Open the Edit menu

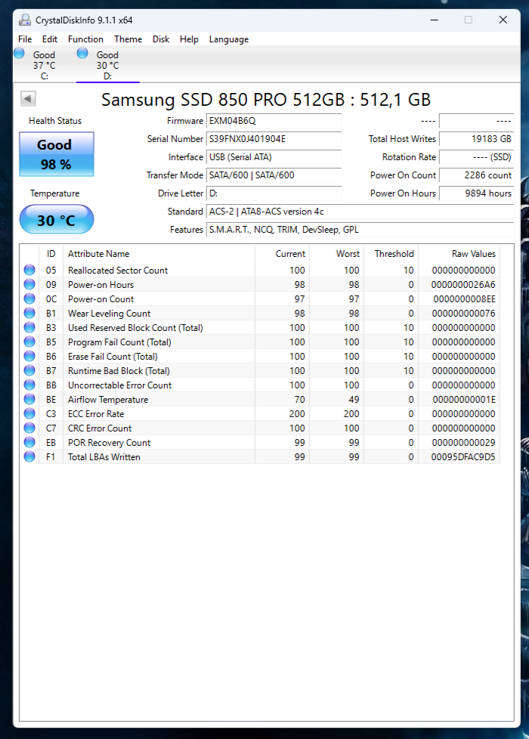(50, 39)
